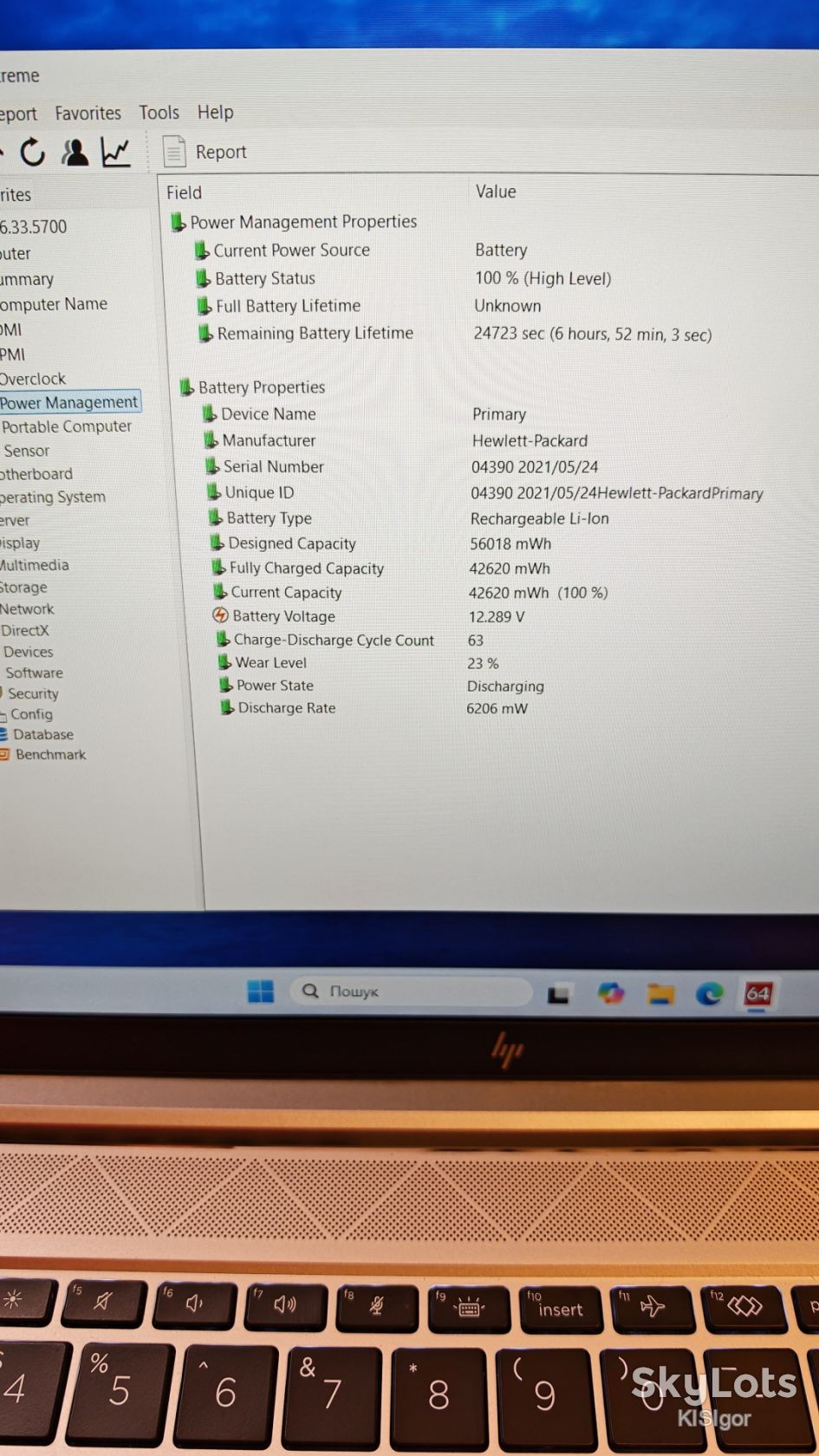819x1456 pixels.
Task: Select the '12.289 V' voltage value
Action: coord(496,617)
